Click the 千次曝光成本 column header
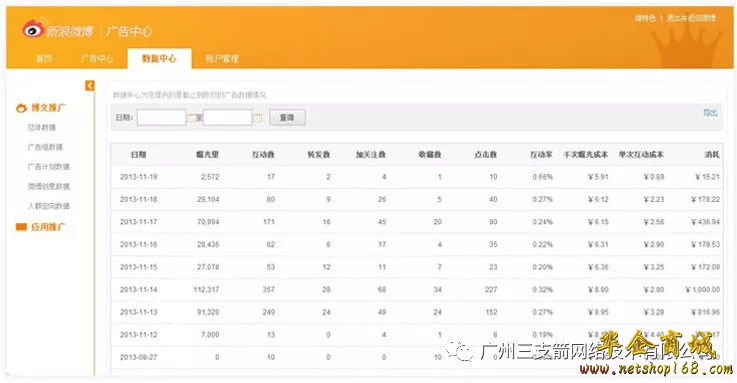This screenshot has width=737, height=383. coord(586,155)
